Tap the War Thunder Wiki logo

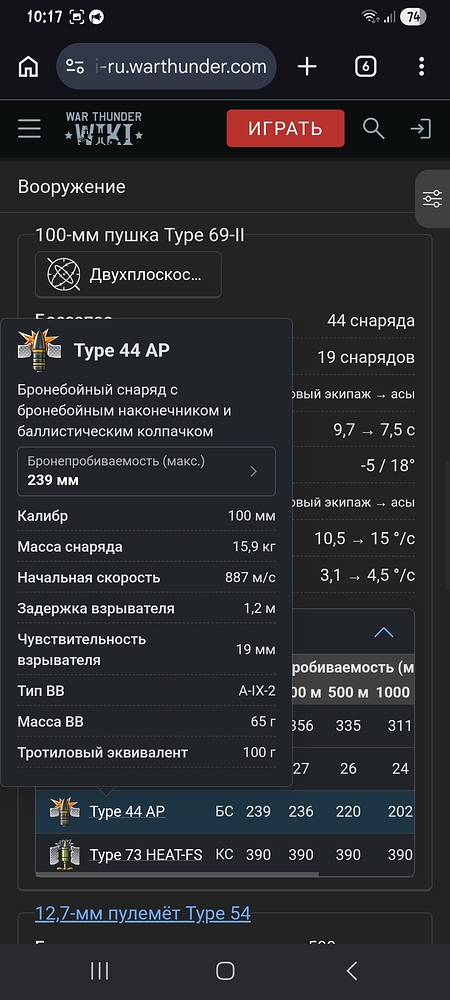click(x=104, y=128)
